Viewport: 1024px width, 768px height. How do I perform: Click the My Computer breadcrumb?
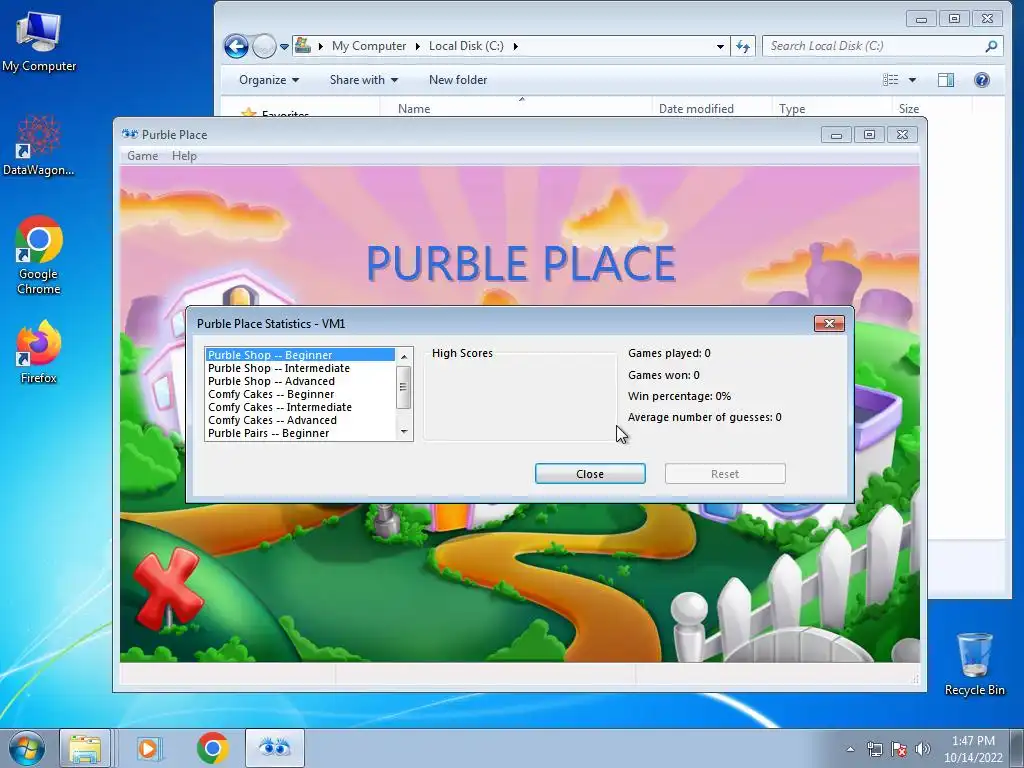click(368, 46)
